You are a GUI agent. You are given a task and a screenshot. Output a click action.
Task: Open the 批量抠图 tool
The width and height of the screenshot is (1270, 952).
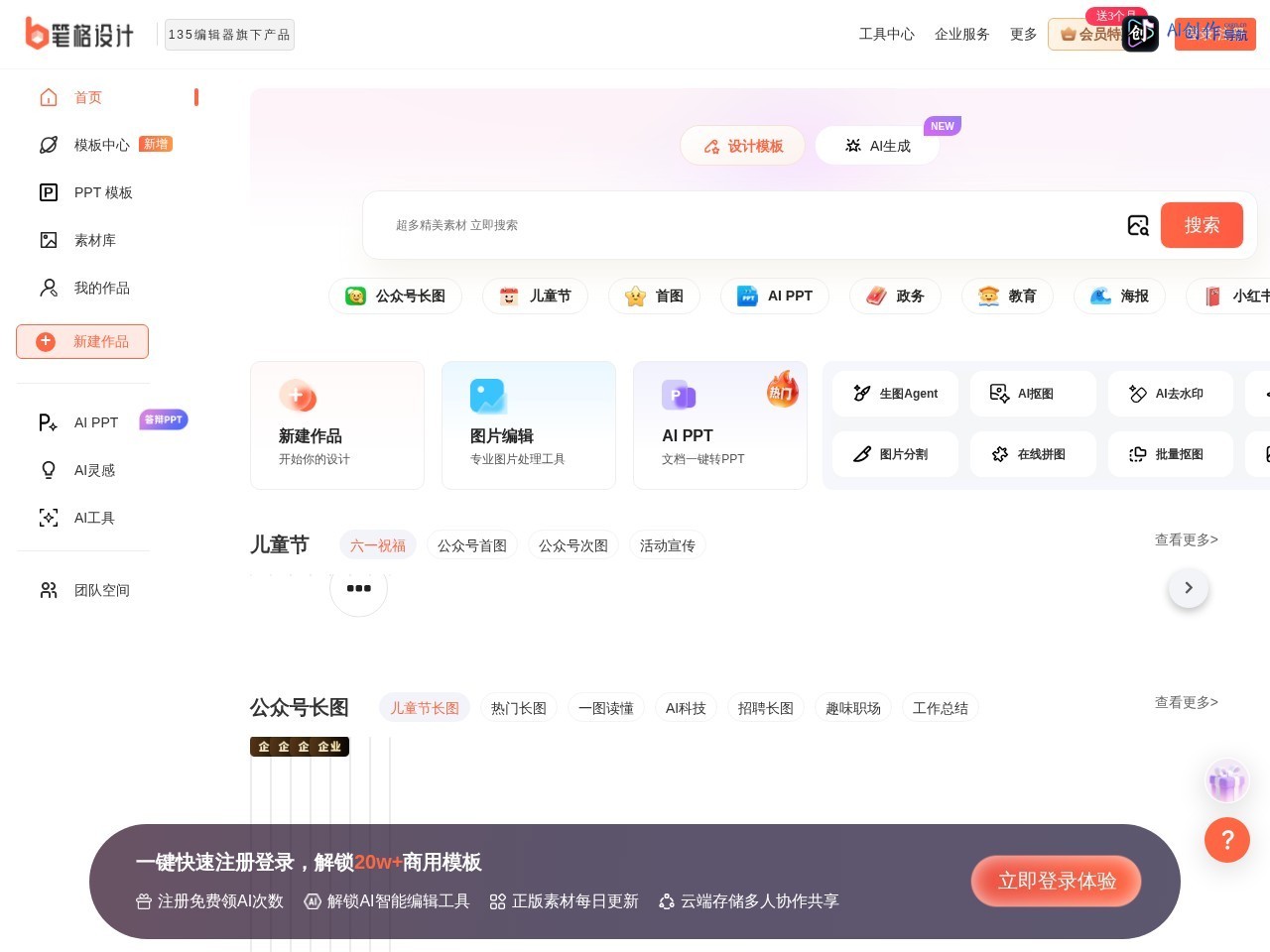pyautogui.click(x=1171, y=454)
